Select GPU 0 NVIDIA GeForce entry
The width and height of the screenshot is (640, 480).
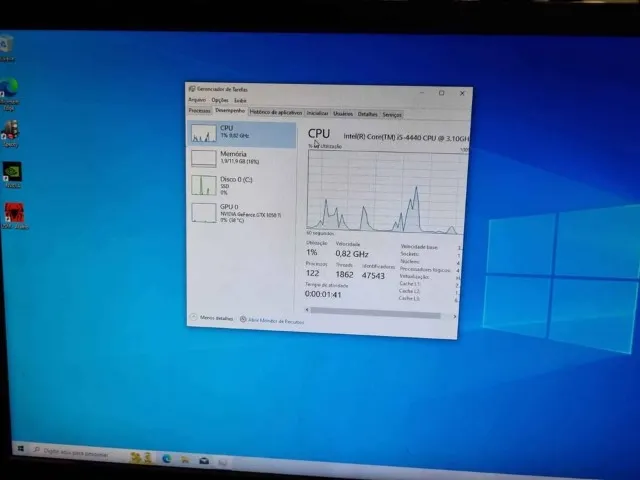(x=242, y=213)
